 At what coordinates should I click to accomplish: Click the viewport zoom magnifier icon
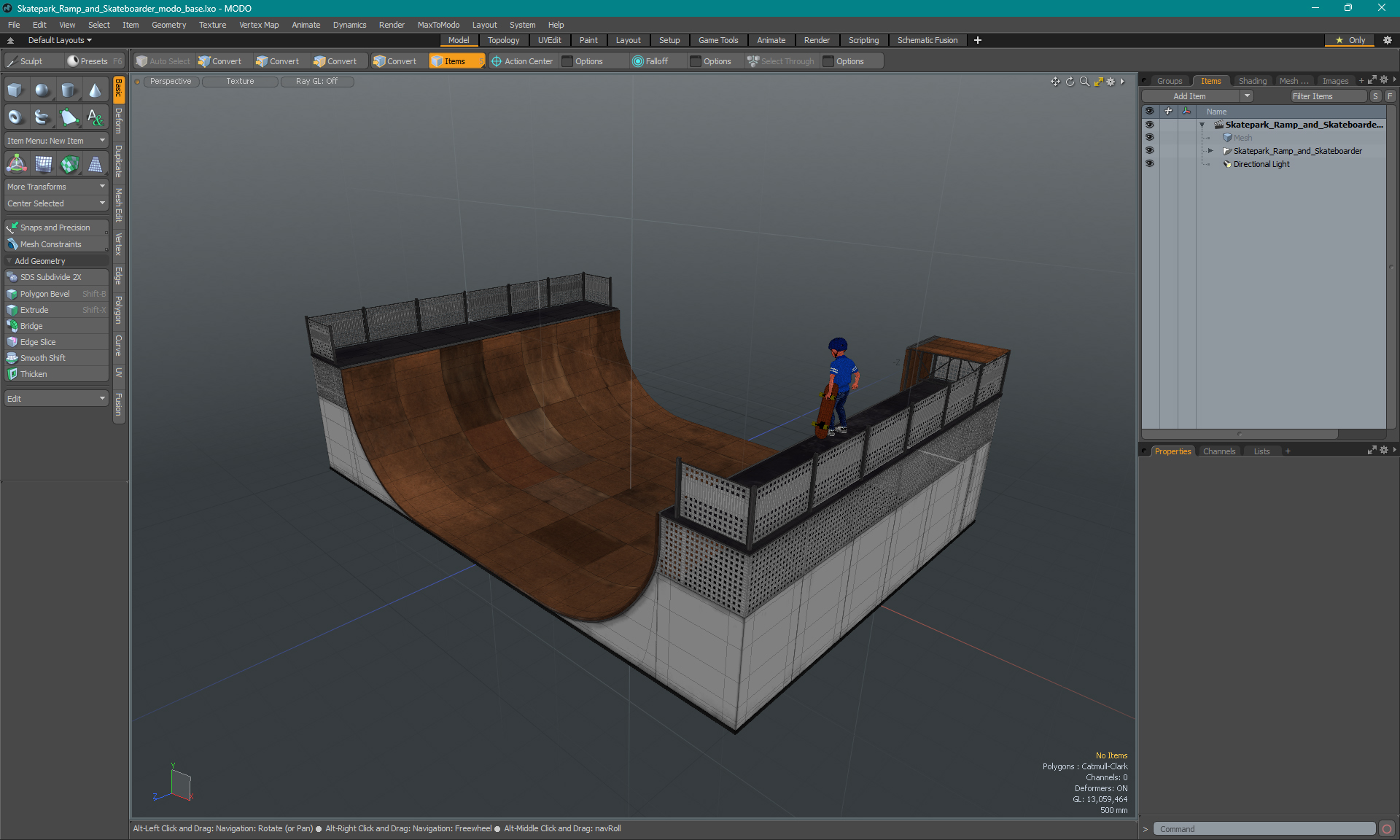point(1084,82)
